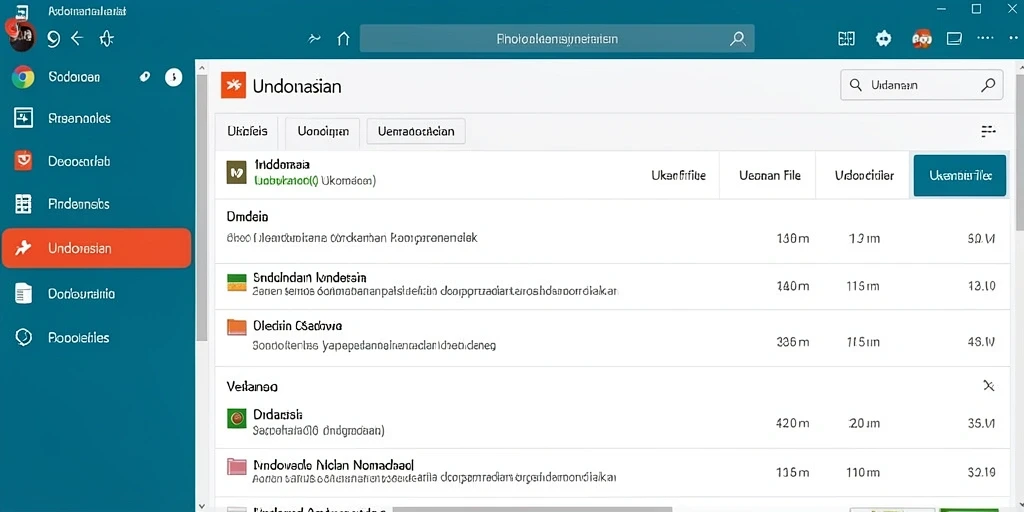
Task: Focus the Uidanasn search field
Action: 921,85
